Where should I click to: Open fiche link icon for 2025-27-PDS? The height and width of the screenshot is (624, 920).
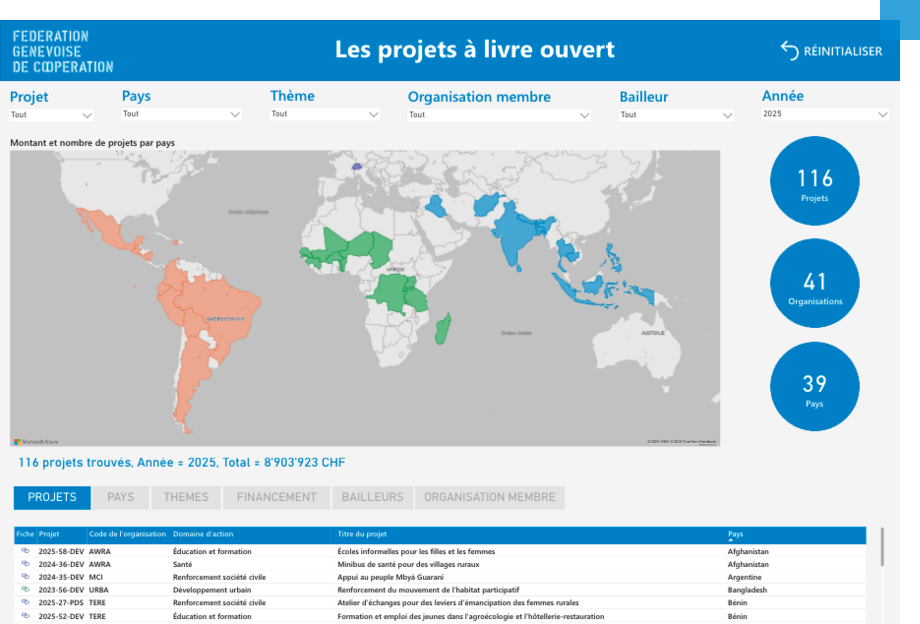(25, 603)
